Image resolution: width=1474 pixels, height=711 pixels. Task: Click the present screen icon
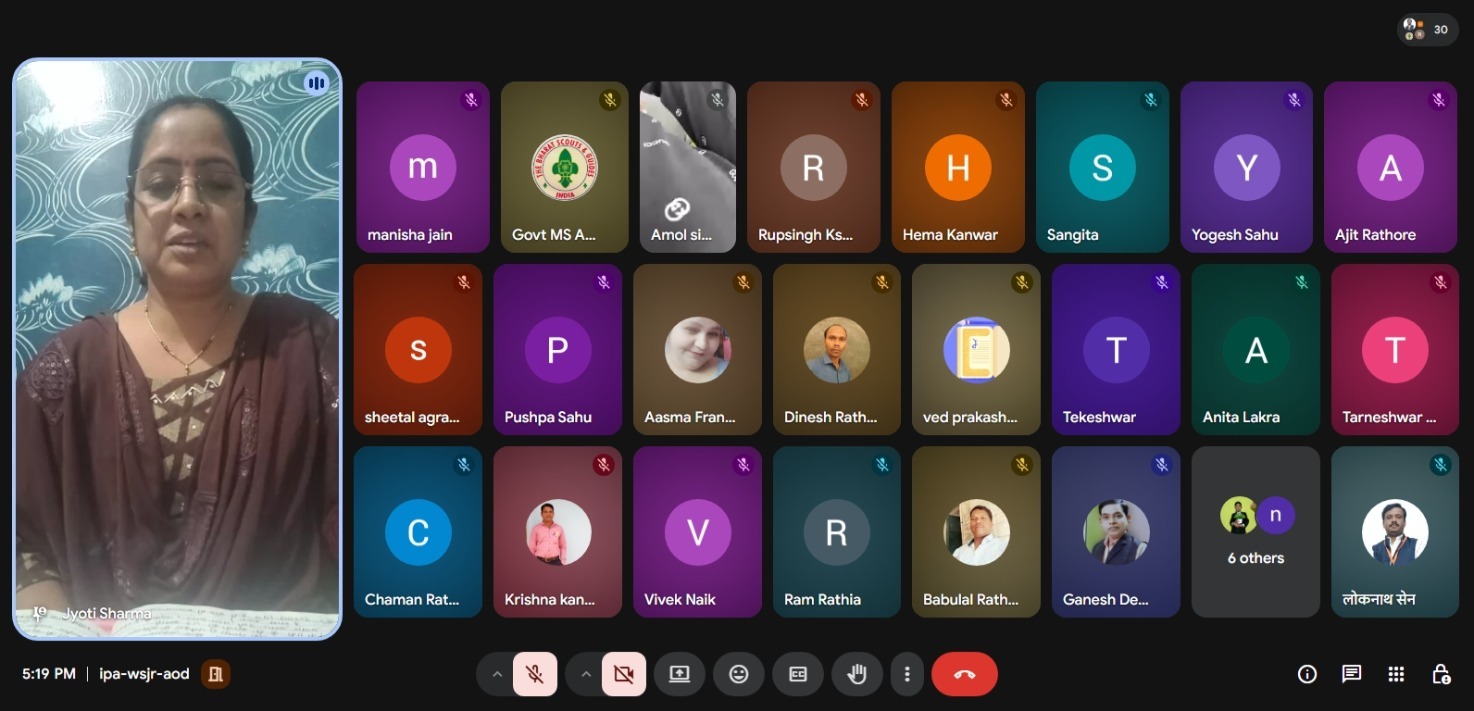pos(679,674)
